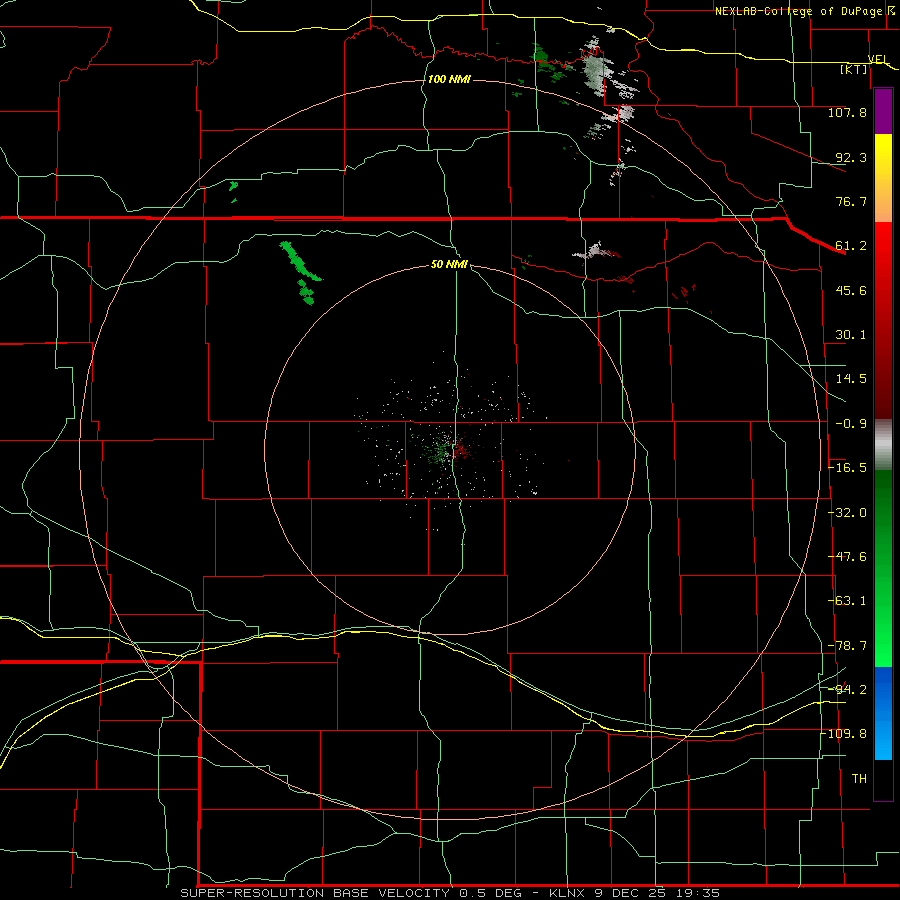900x900 pixels.
Task: Click the 45.6 legend value
Action: click(851, 290)
